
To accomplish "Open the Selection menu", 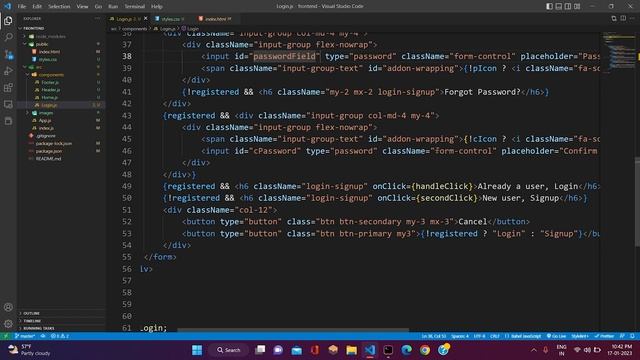I will (59, 7).
